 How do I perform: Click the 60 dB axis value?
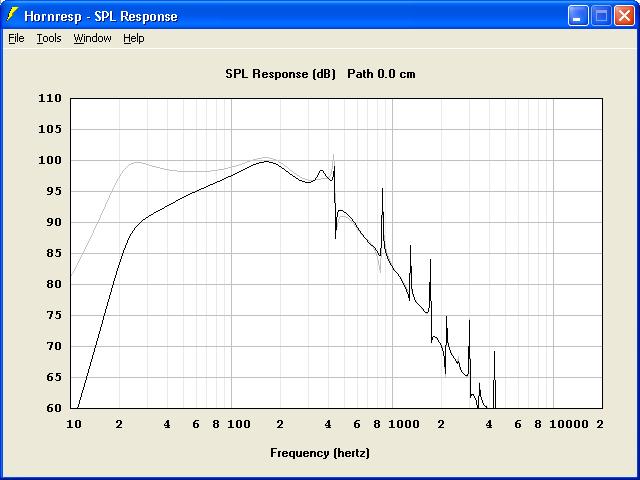tap(54, 408)
